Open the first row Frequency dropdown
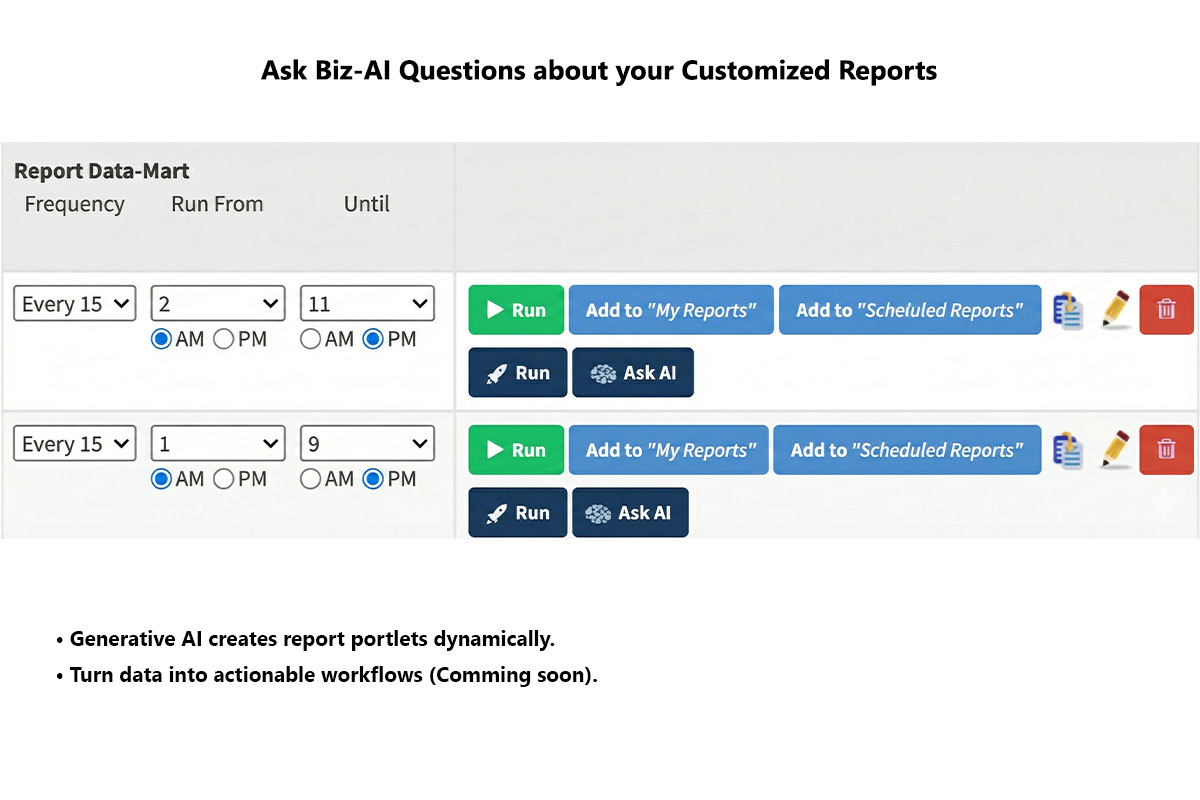The image size is (1200, 800). 75,304
